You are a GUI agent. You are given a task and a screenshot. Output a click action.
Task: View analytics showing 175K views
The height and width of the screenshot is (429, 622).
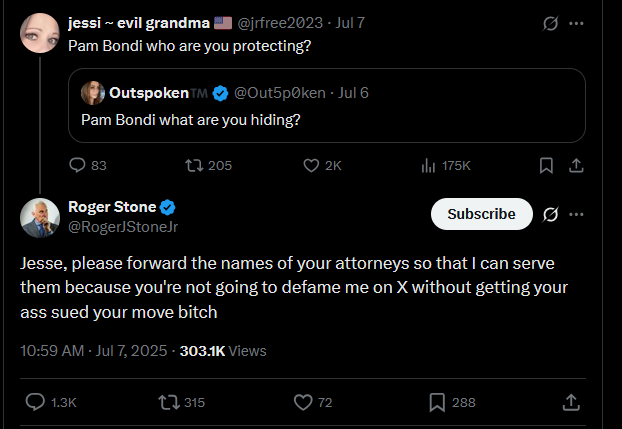(x=445, y=165)
